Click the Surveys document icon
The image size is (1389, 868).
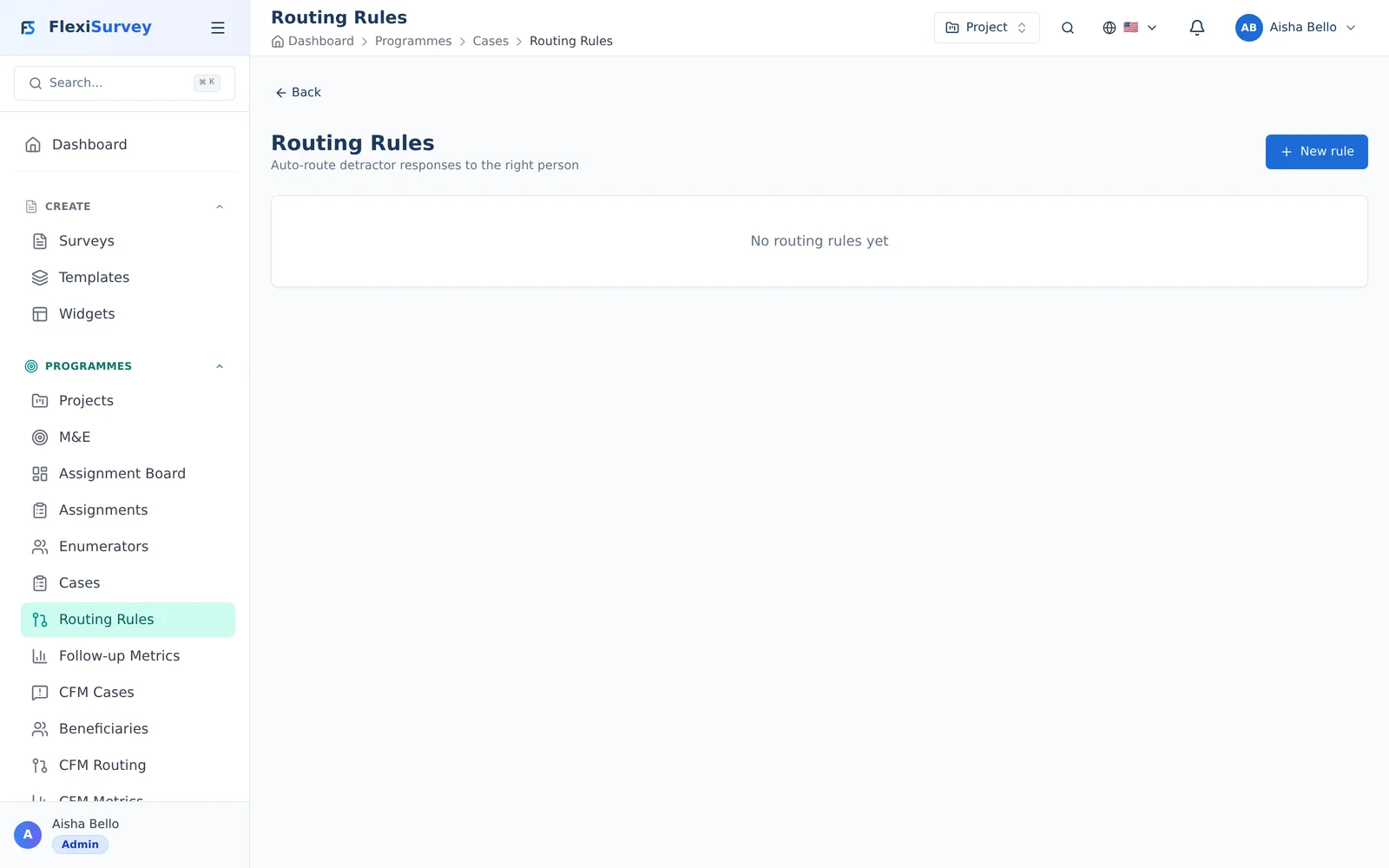[40, 241]
